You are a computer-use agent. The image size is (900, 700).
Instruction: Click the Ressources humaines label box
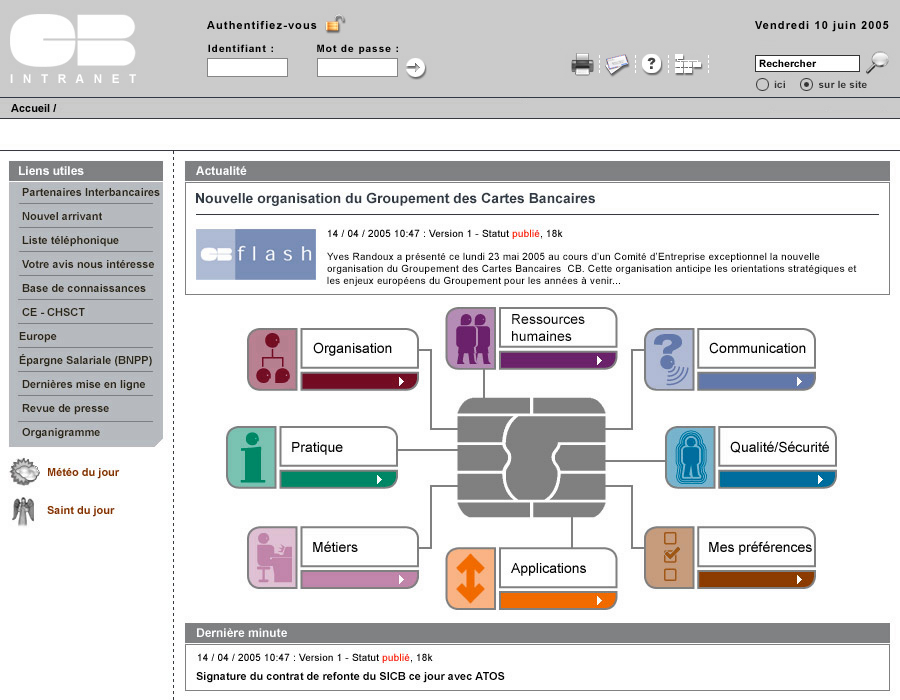558,328
